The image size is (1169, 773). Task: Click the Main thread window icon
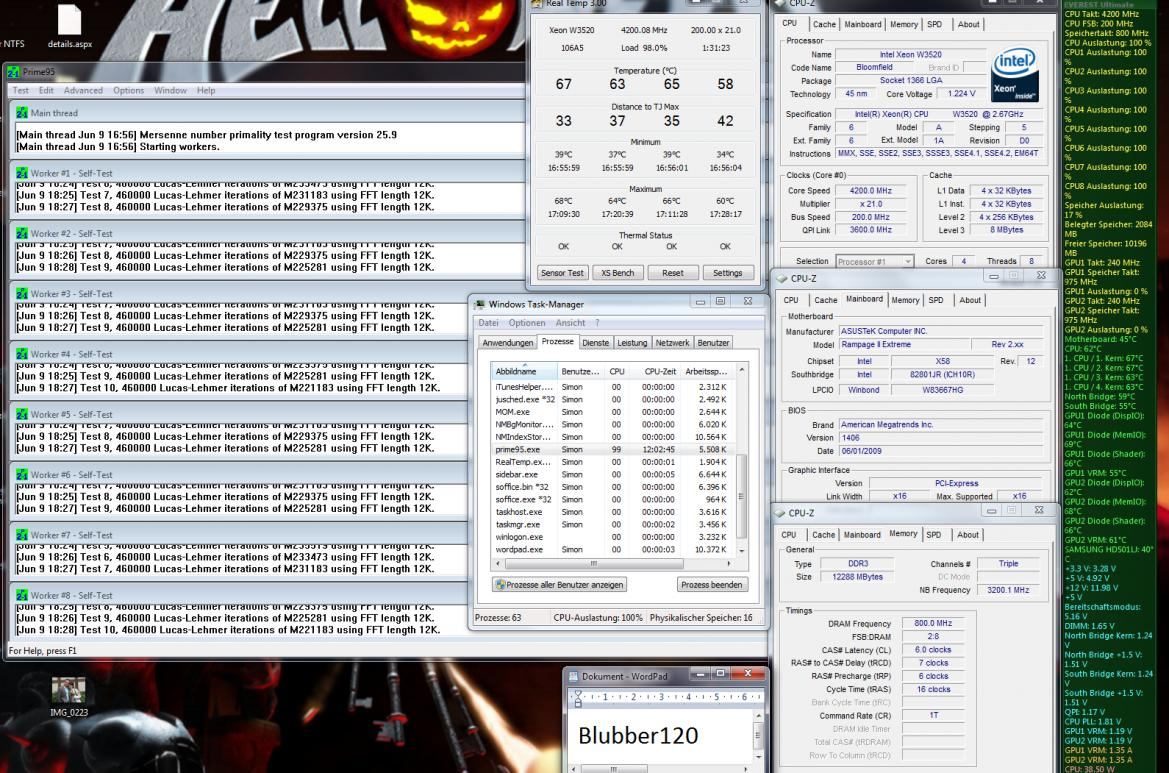(22, 113)
